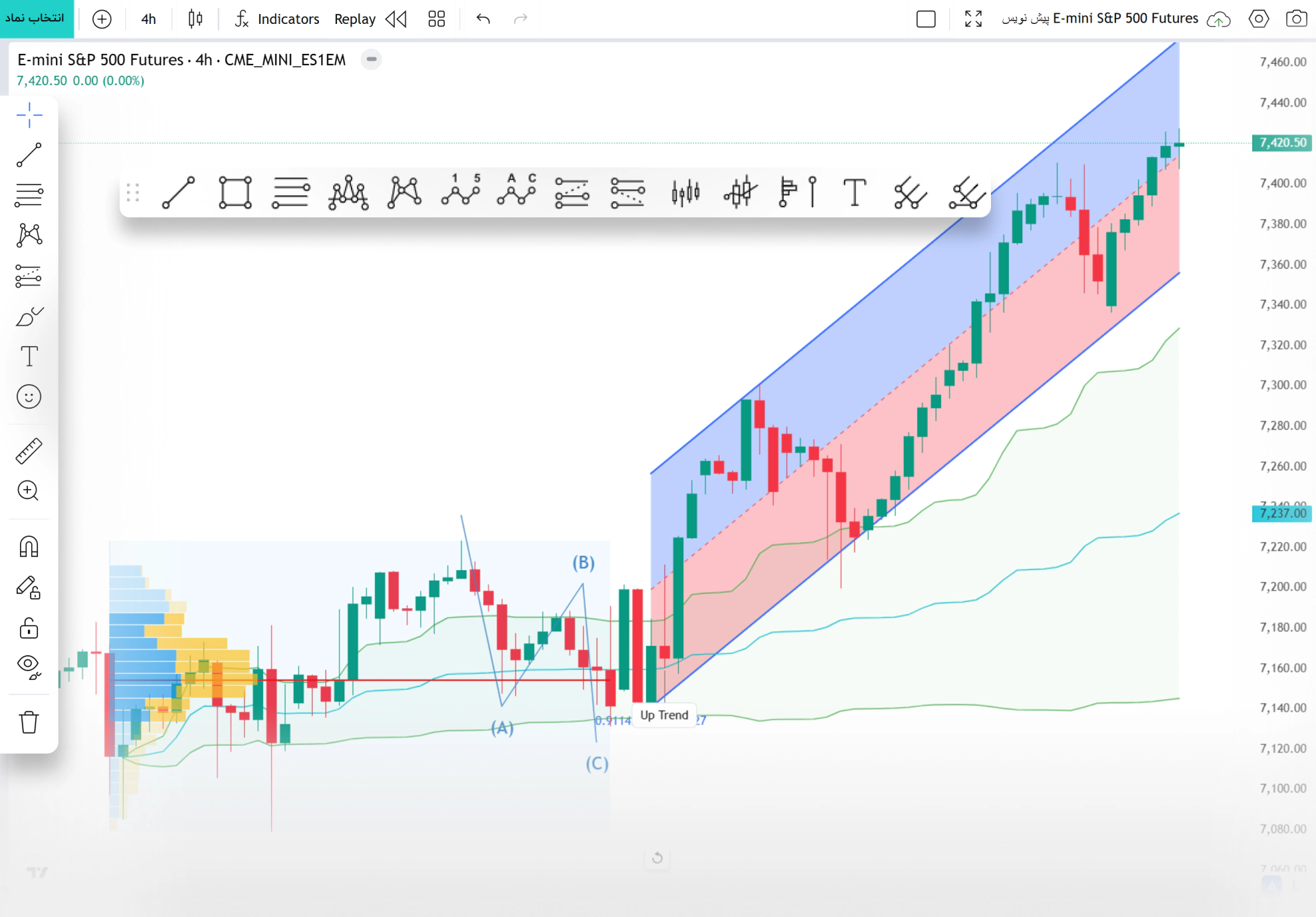Open the Fibonacci tools in left sidebar
The width and height of the screenshot is (1316, 917).
pyautogui.click(x=29, y=276)
